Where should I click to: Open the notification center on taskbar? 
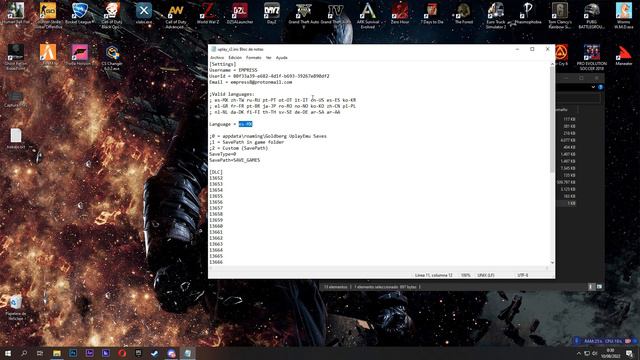(x=629, y=353)
